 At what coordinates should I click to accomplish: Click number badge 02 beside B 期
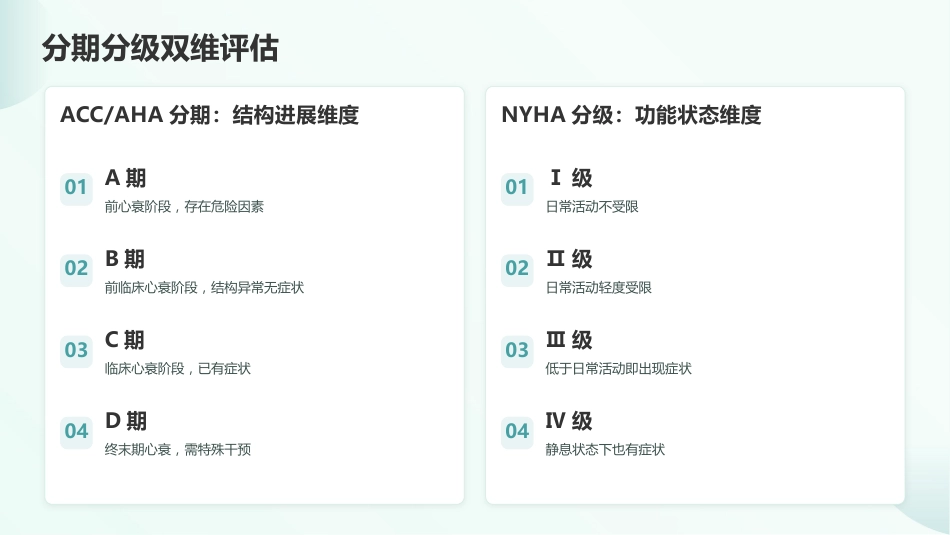(x=76, y=270)
